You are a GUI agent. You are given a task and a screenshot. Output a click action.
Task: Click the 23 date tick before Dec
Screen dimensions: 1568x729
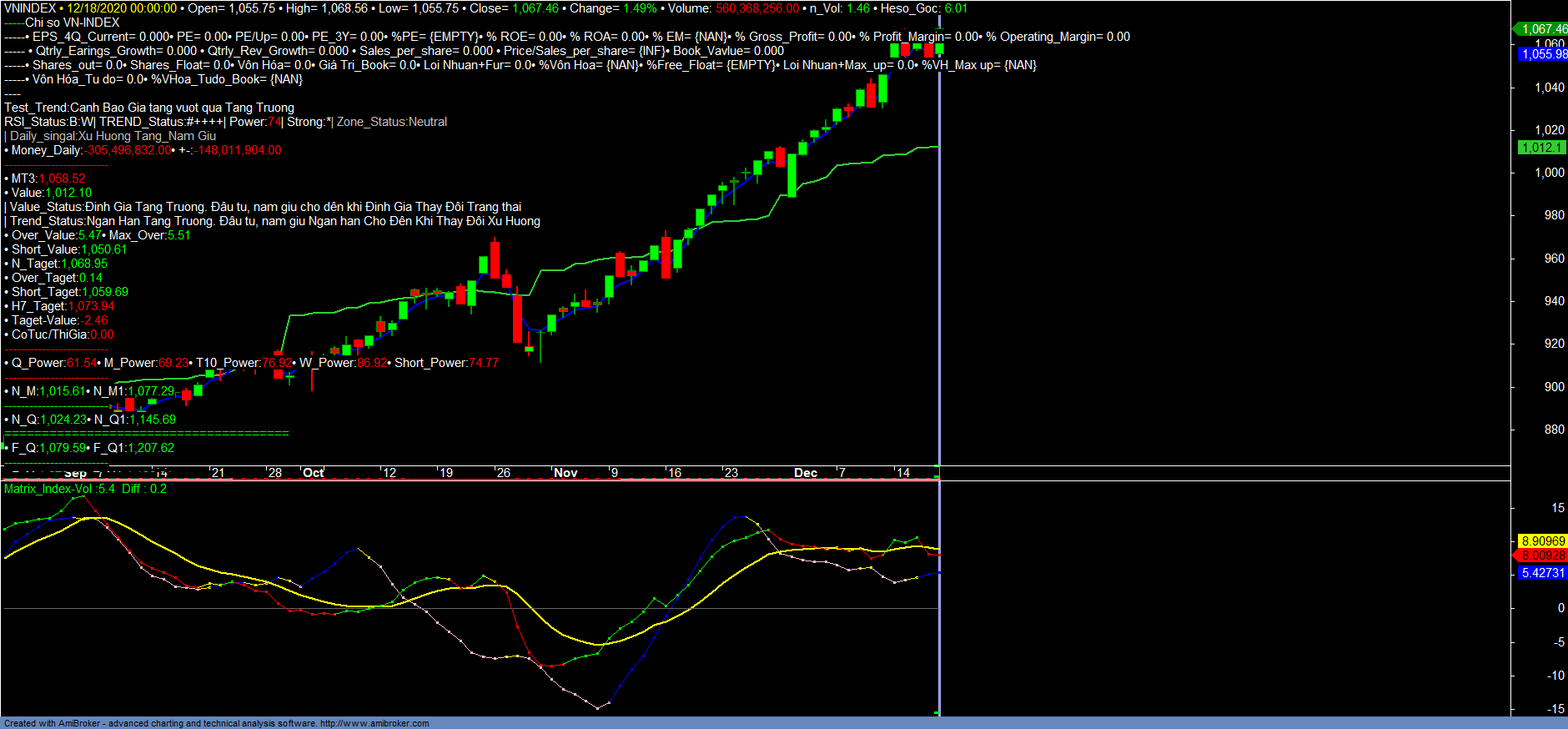pyautogui.click(x=731, y=473)
